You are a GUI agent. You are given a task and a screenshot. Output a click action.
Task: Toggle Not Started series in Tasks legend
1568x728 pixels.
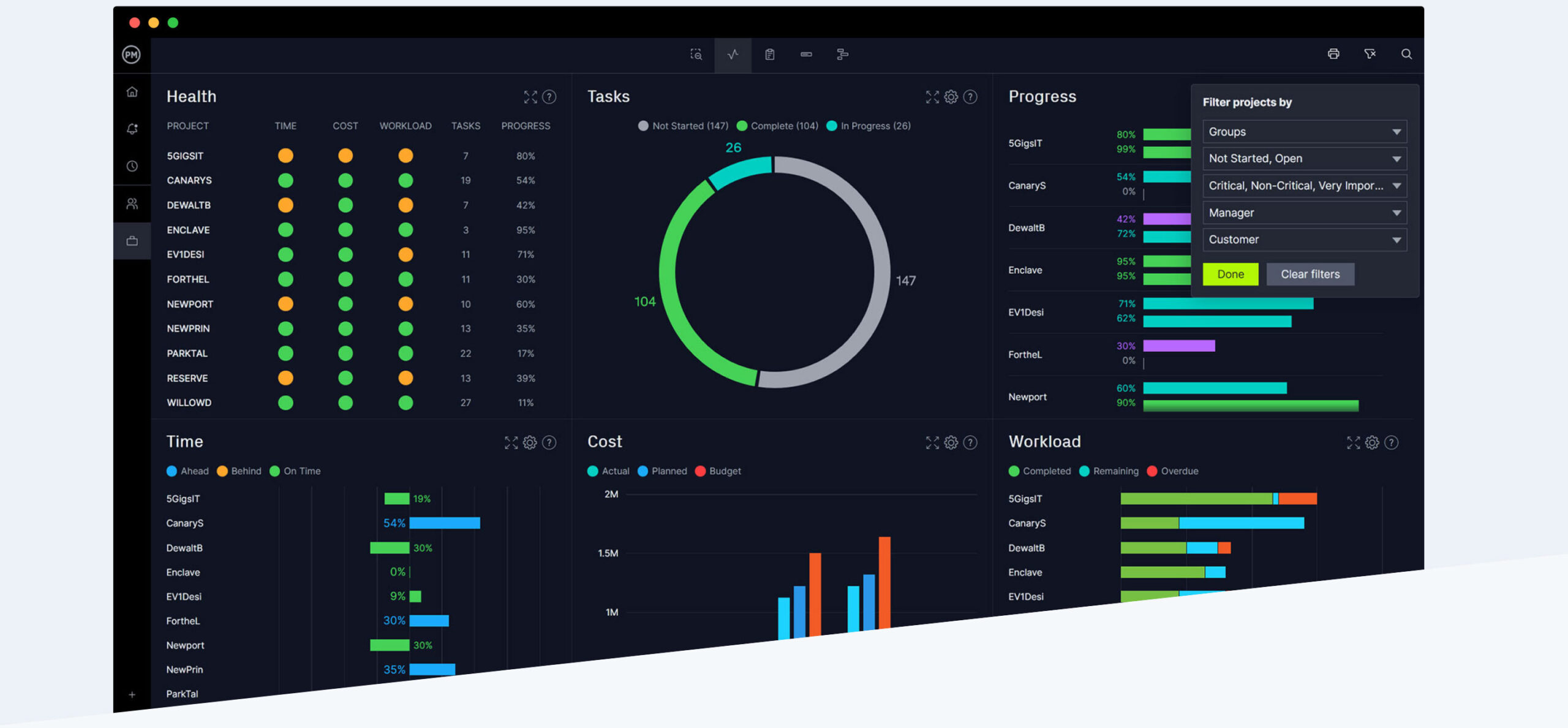coord(683,126)
